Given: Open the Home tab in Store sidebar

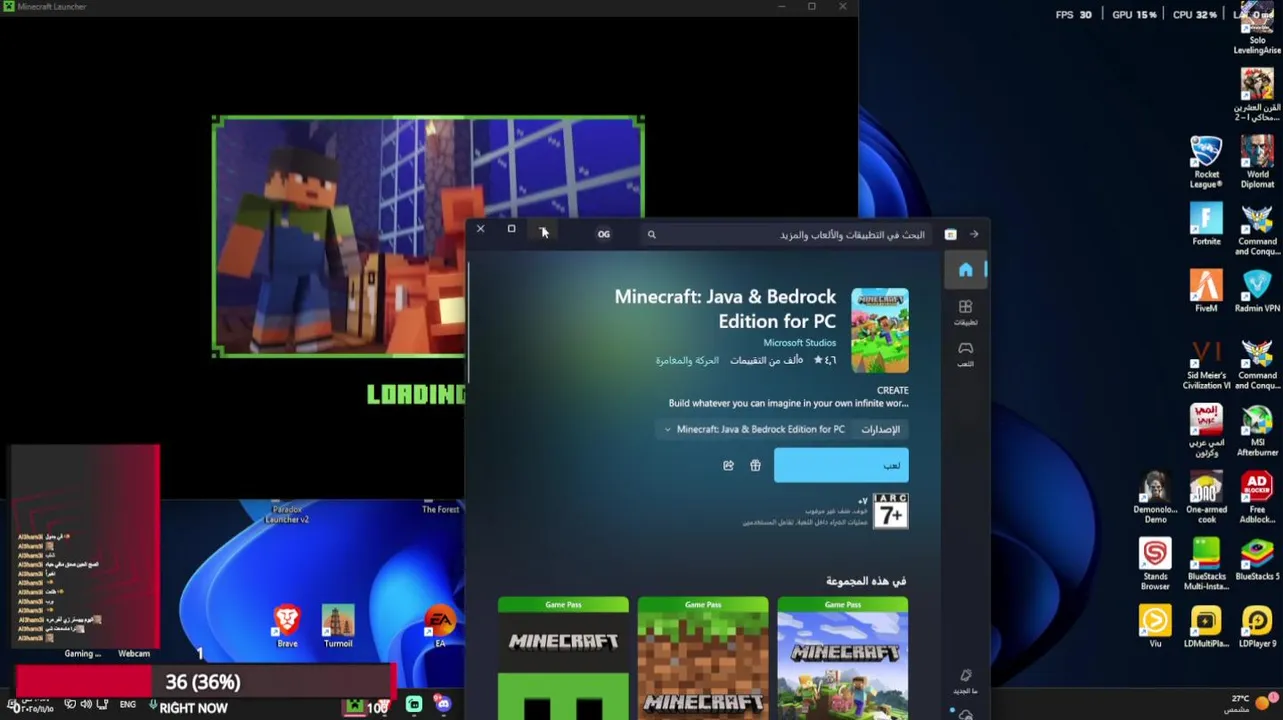Looking at the screenshot, I should (x=965, y=270).
